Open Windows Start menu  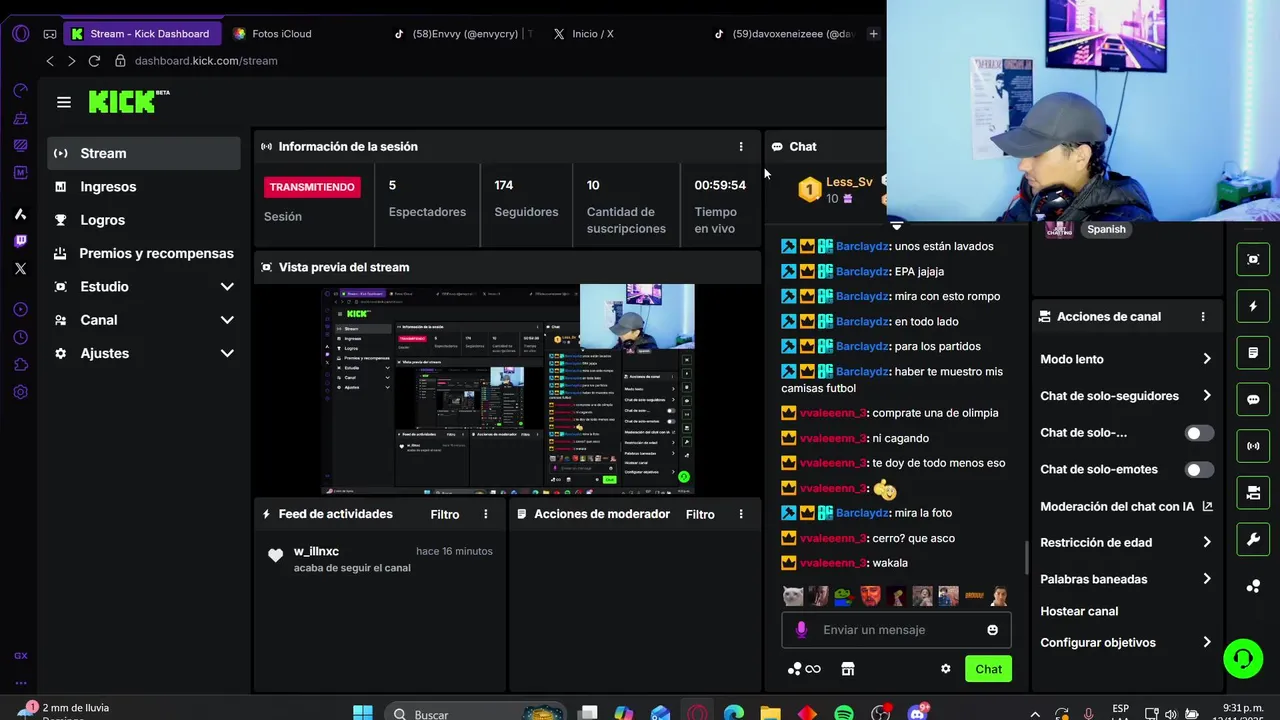click(363, 713)
